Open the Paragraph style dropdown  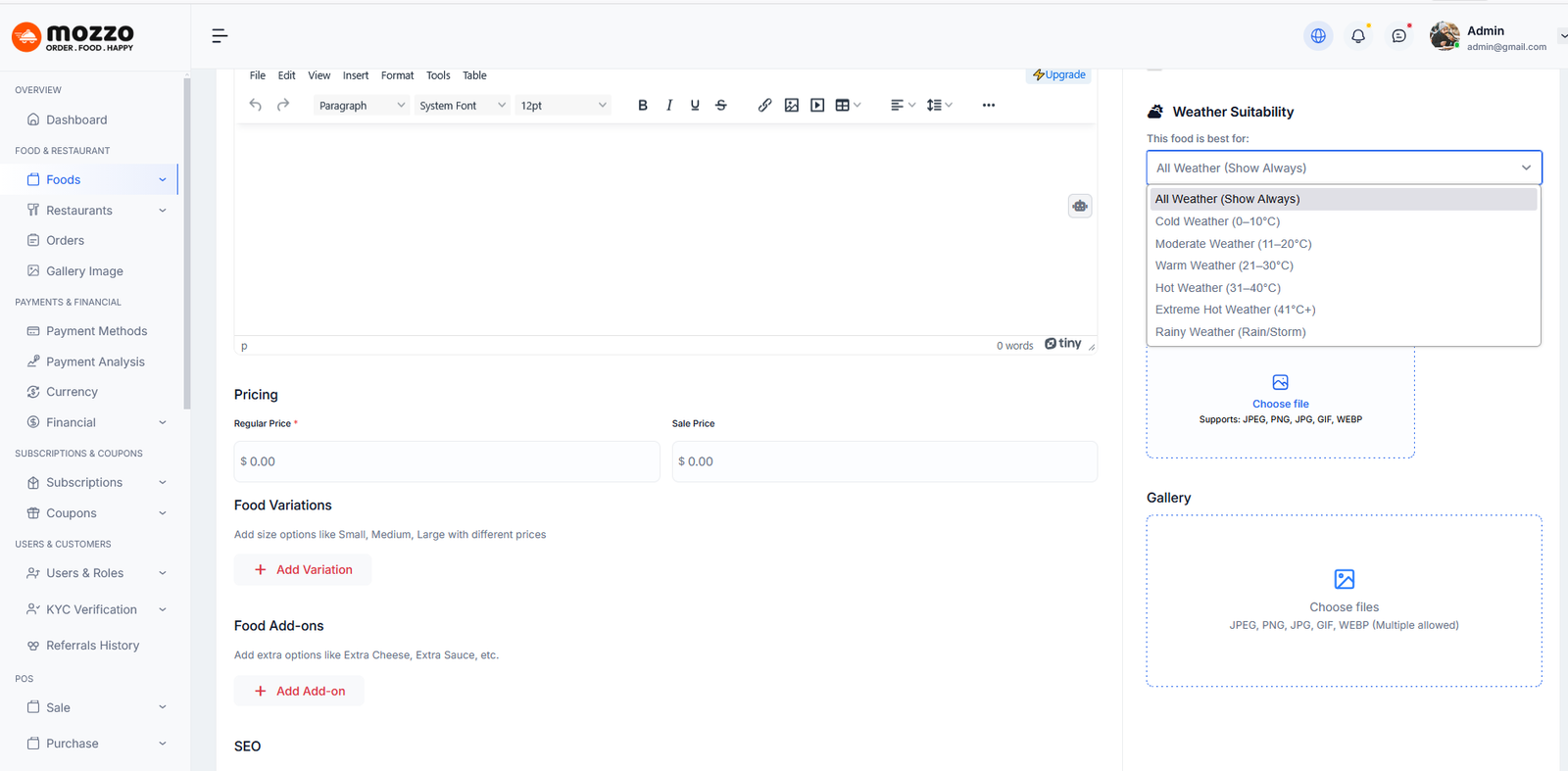click(361, 106)
